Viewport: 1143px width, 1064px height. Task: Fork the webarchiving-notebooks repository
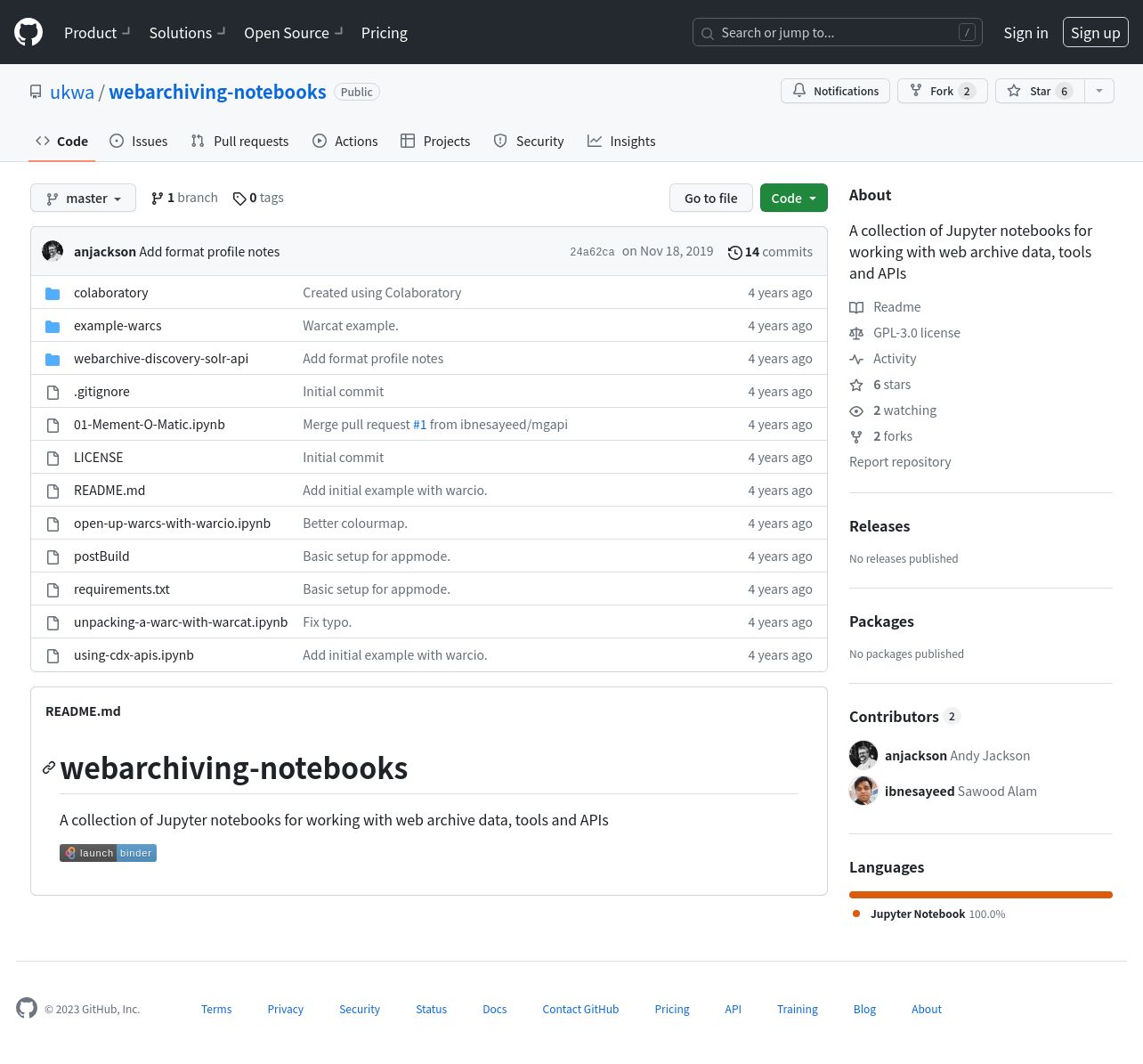[x=943, y=91]
